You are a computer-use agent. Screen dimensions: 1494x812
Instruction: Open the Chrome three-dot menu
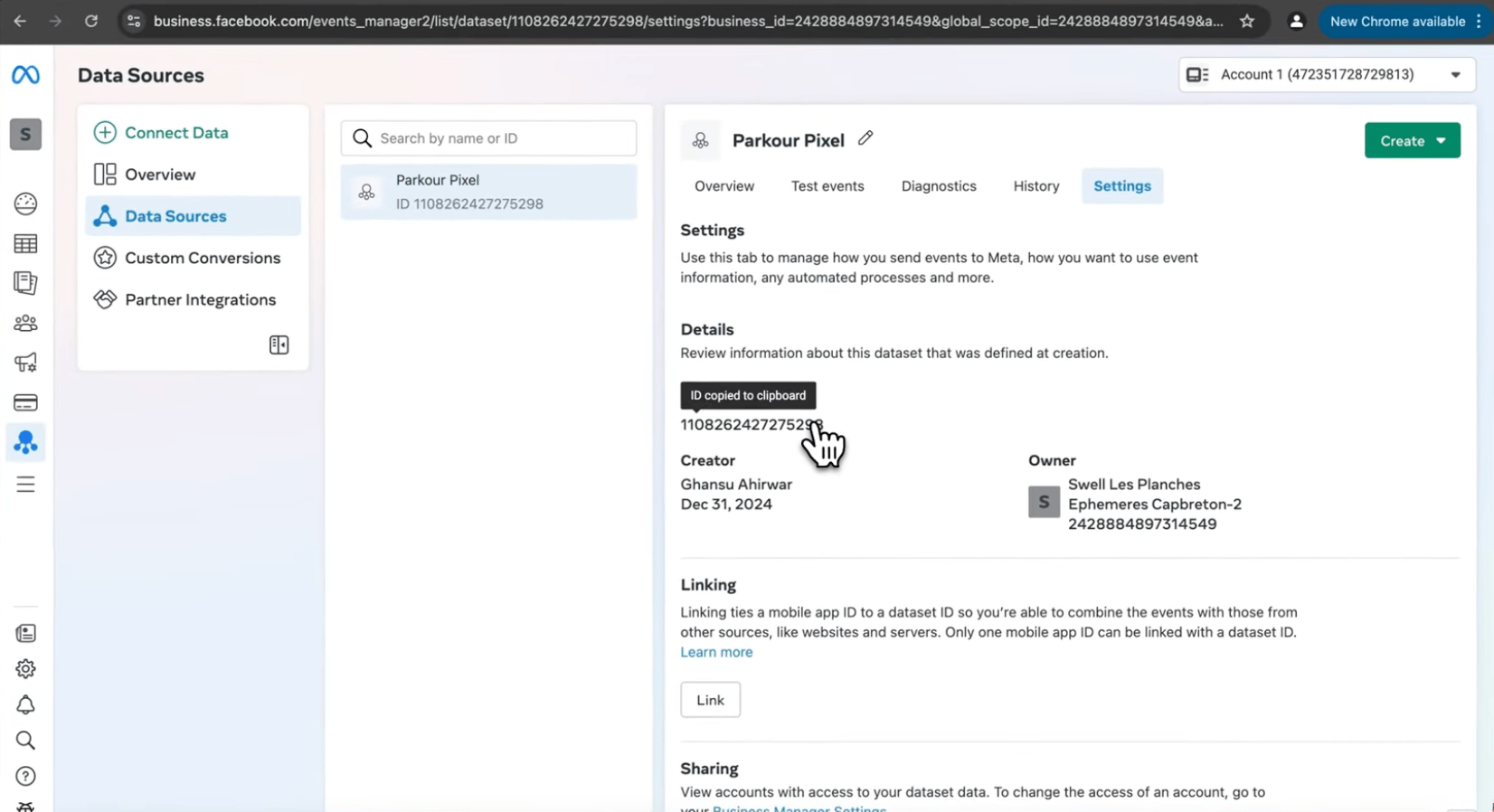click(x=1480, y=21)
